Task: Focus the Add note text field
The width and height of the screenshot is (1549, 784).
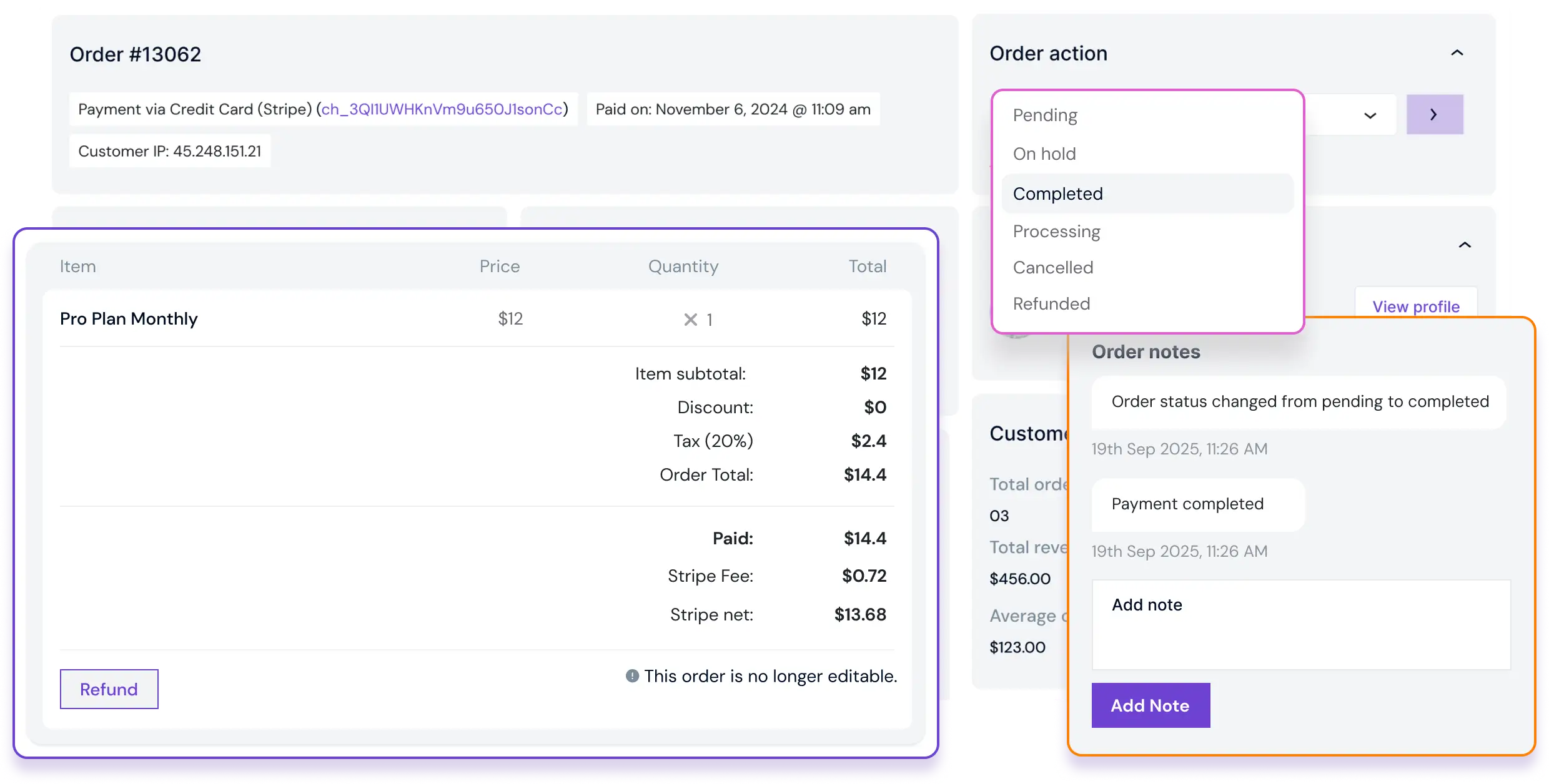Action: 1300,625
